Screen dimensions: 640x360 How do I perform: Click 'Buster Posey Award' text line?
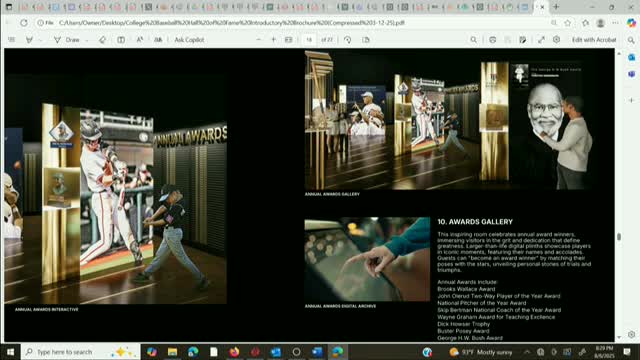463,331
